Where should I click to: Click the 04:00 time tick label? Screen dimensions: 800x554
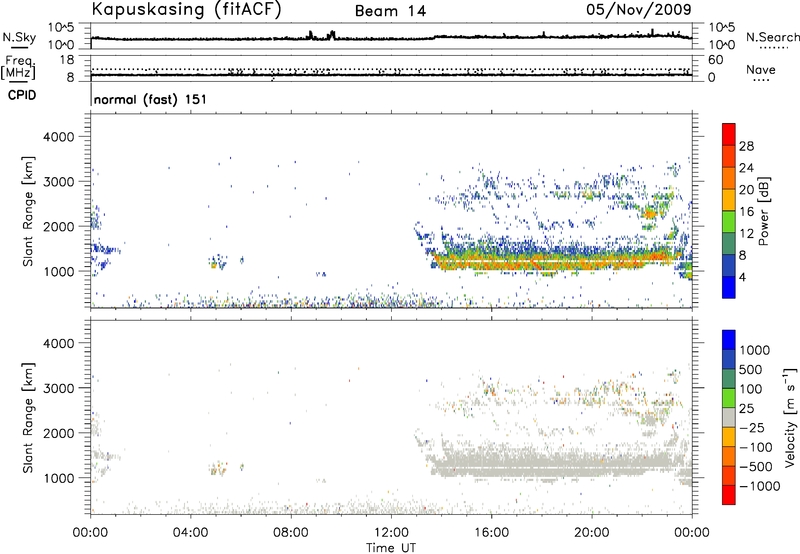(190, 533)
